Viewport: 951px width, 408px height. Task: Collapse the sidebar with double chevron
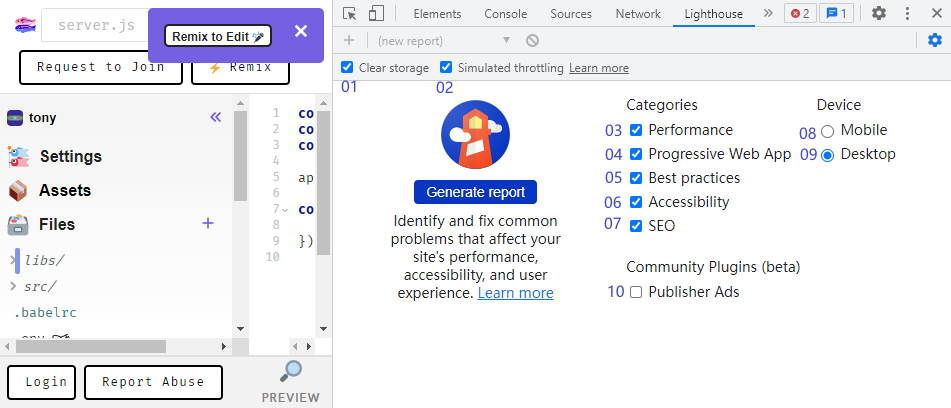click(215, 117)
